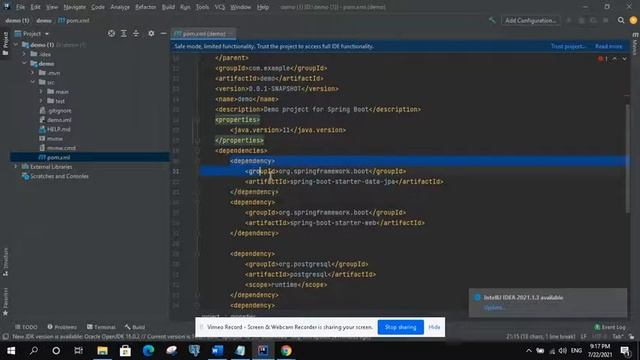640x360 pixels.
Task: Open the Structure side tool tab
Action: 5,261
